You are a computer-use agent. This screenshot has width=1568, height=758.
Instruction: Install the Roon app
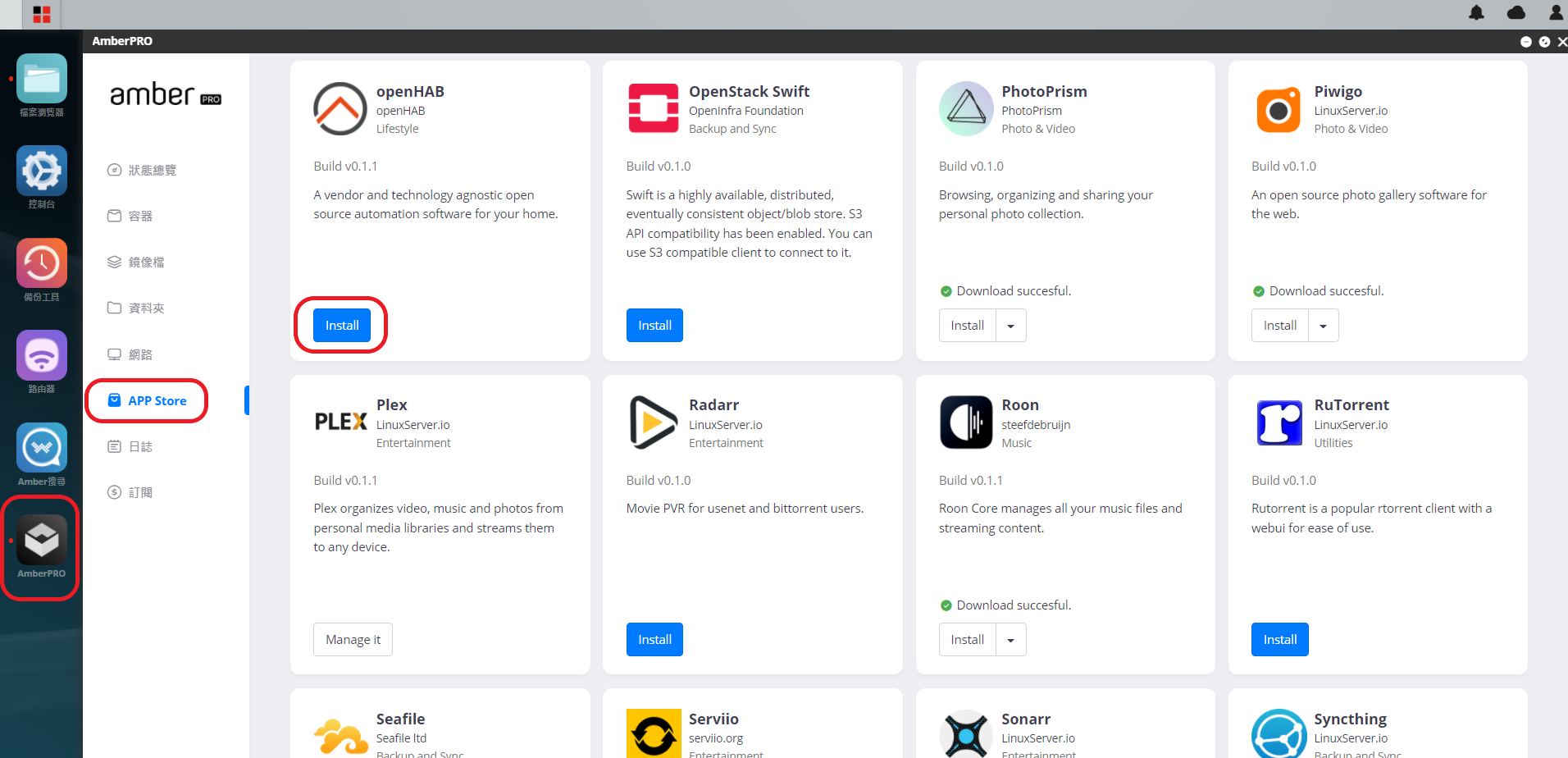pos(968,639)
